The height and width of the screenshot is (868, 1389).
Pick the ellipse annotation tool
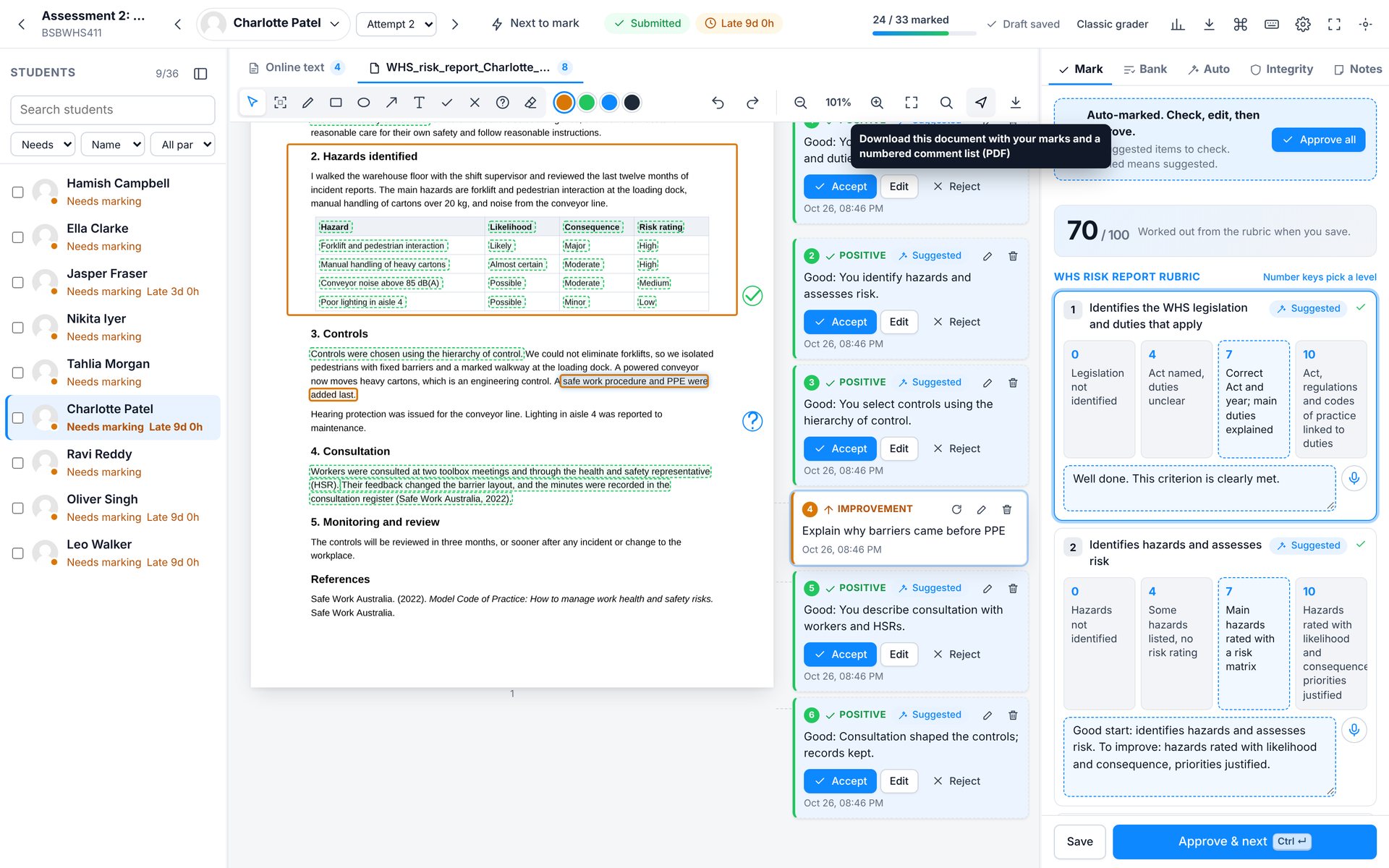(363, 103)
